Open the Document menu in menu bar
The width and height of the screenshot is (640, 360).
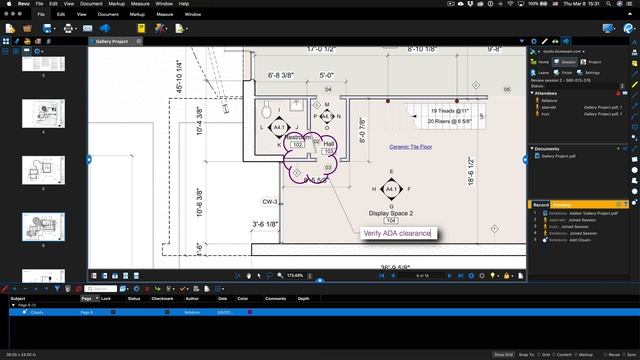(91, 4)
